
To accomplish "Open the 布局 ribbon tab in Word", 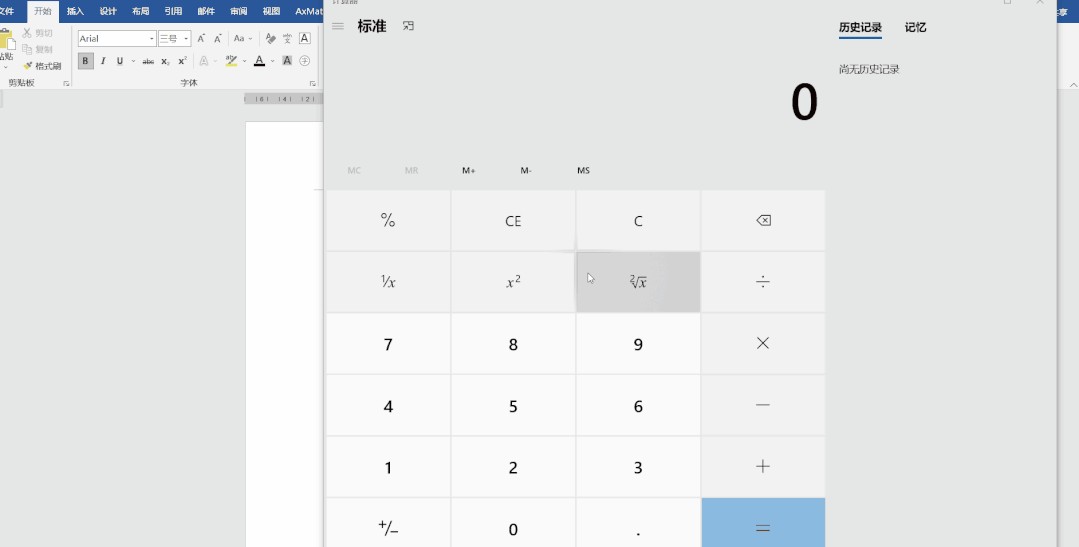I will click(x=140, y=11).
